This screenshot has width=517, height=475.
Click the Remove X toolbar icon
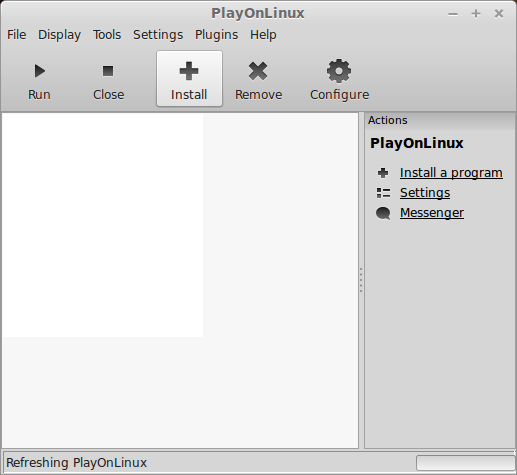click(258, 71)
